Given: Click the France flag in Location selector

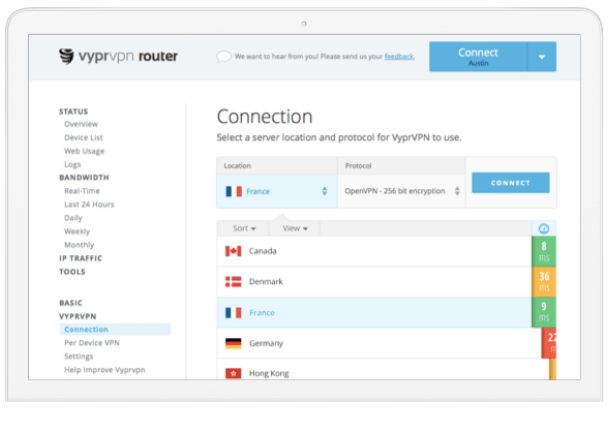Looking at the screenshot, I should coord(234,191).
